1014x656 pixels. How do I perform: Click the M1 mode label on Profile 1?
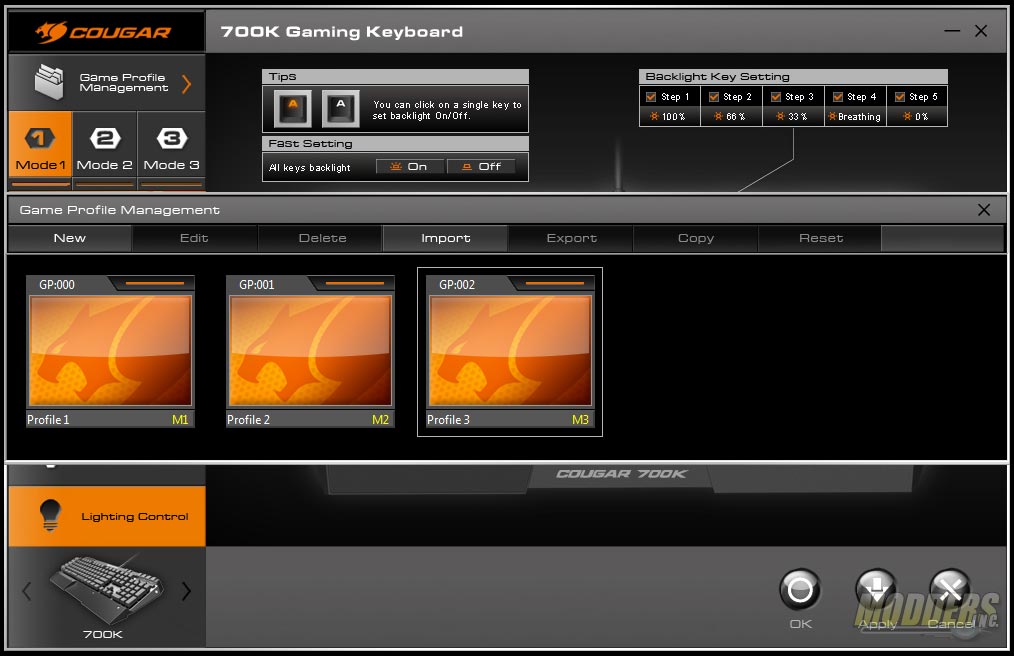pyautogui.click(x=180, y=420)
